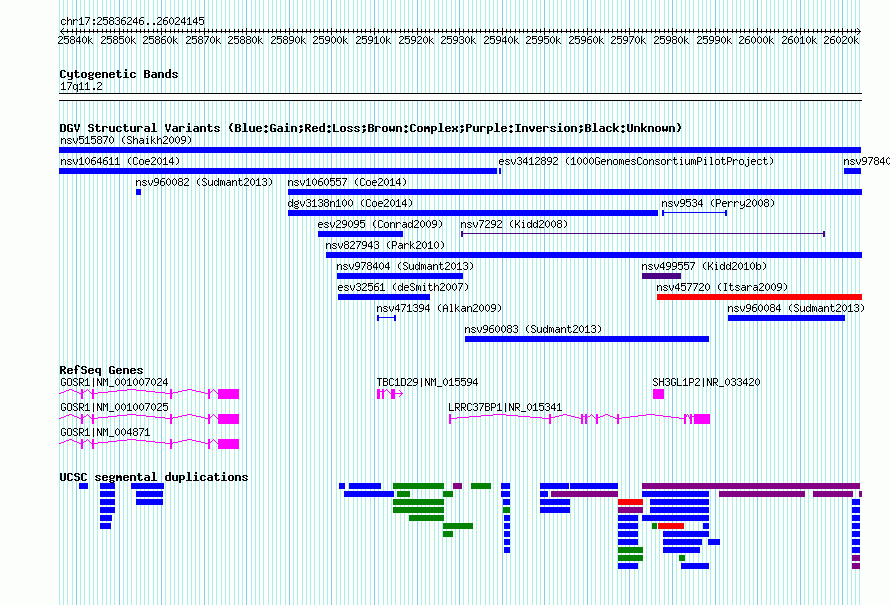Click the 25840k ruler tick label
890x605 pixels.
click(75, 40)
